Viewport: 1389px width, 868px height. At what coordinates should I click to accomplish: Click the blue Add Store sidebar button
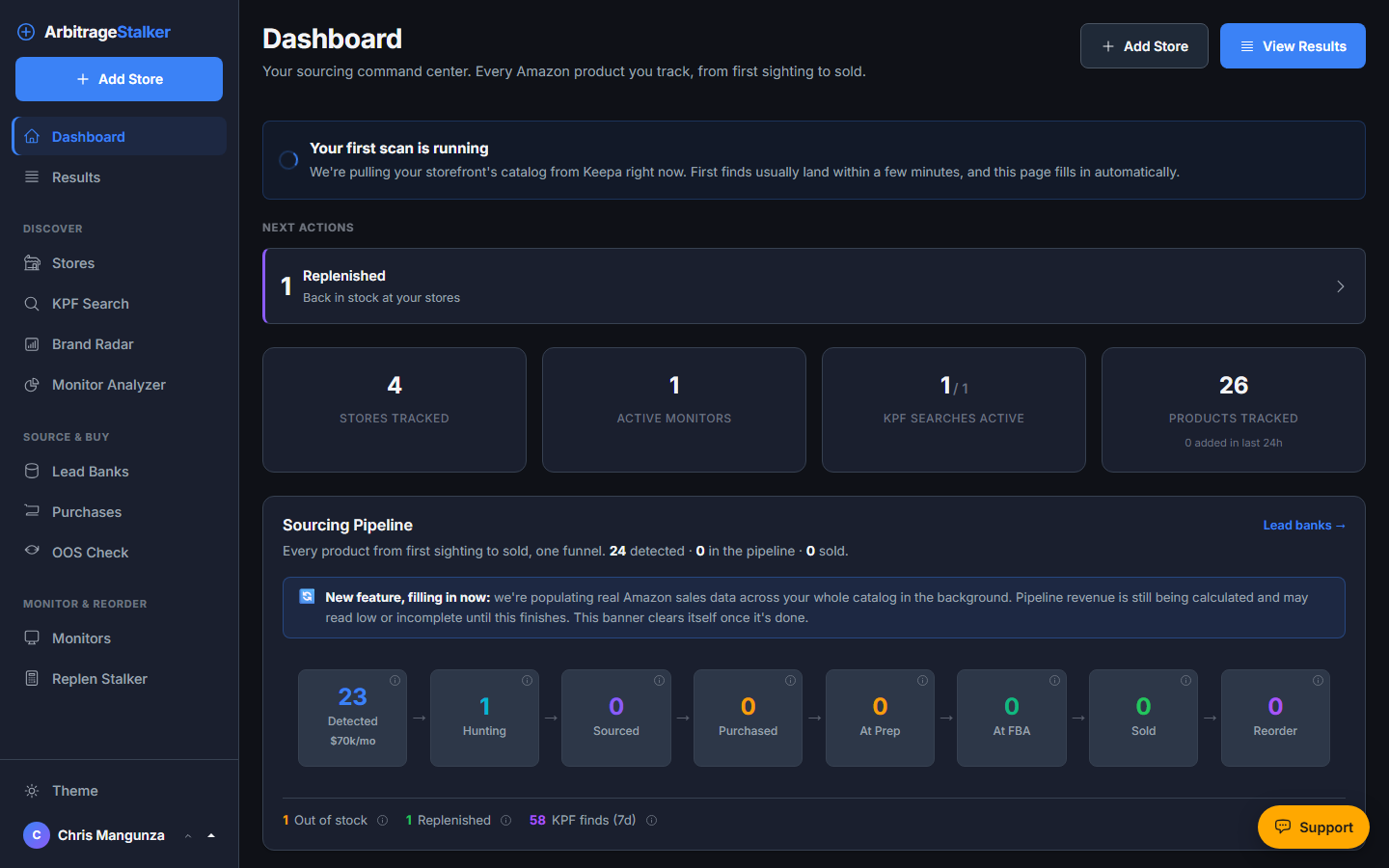pyautogui.click(x=119, y=79)
